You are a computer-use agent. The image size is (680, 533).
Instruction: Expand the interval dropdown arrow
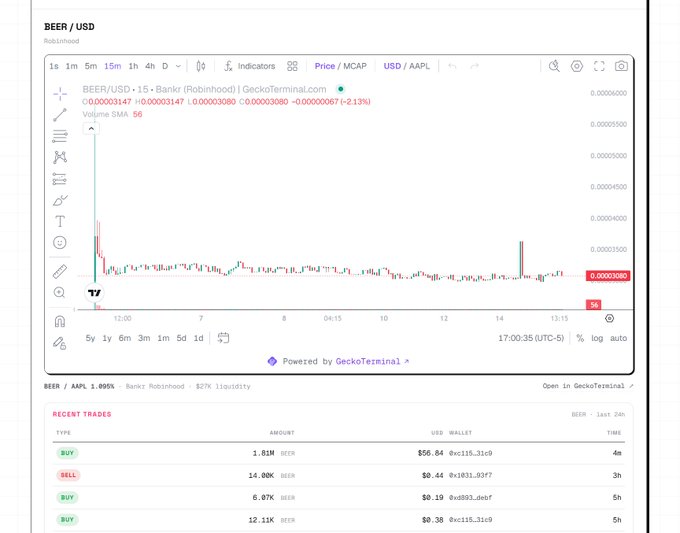point(178,66)
